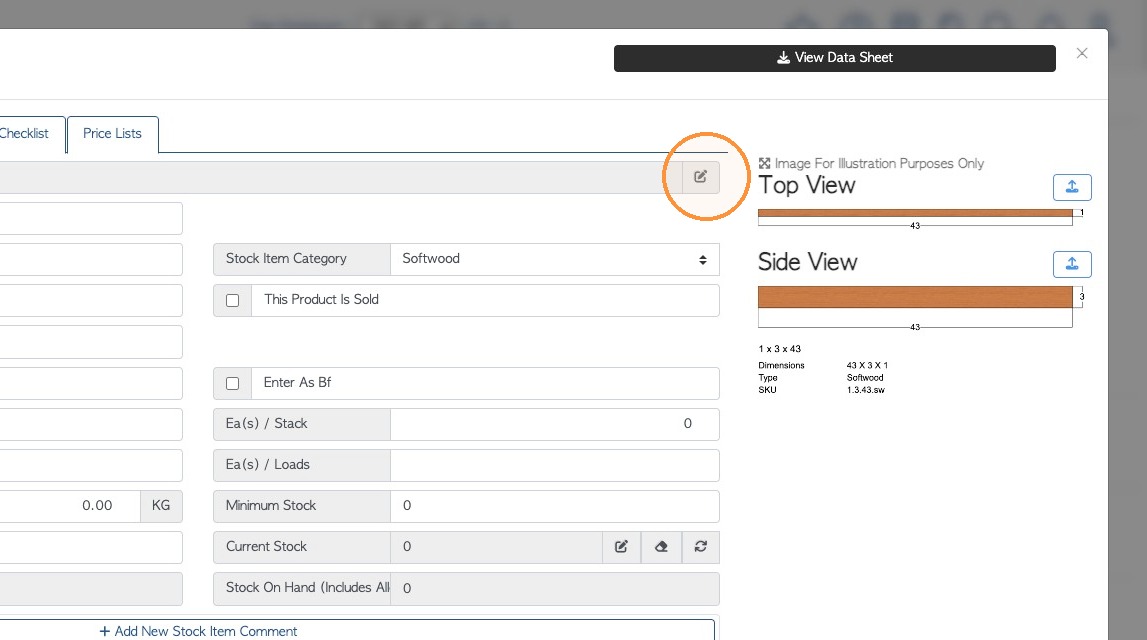Click the weight field showing 0.00

[x=69, y=506]
